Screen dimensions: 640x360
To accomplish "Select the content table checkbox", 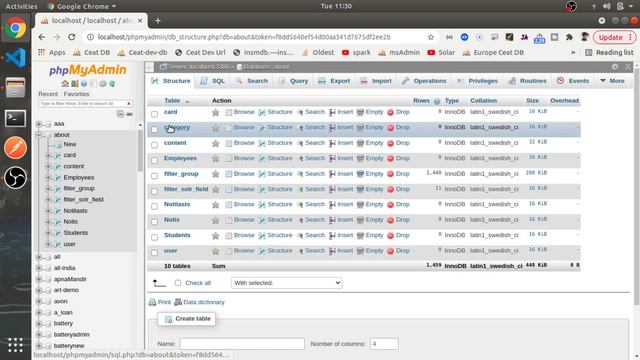I will 154,145.
